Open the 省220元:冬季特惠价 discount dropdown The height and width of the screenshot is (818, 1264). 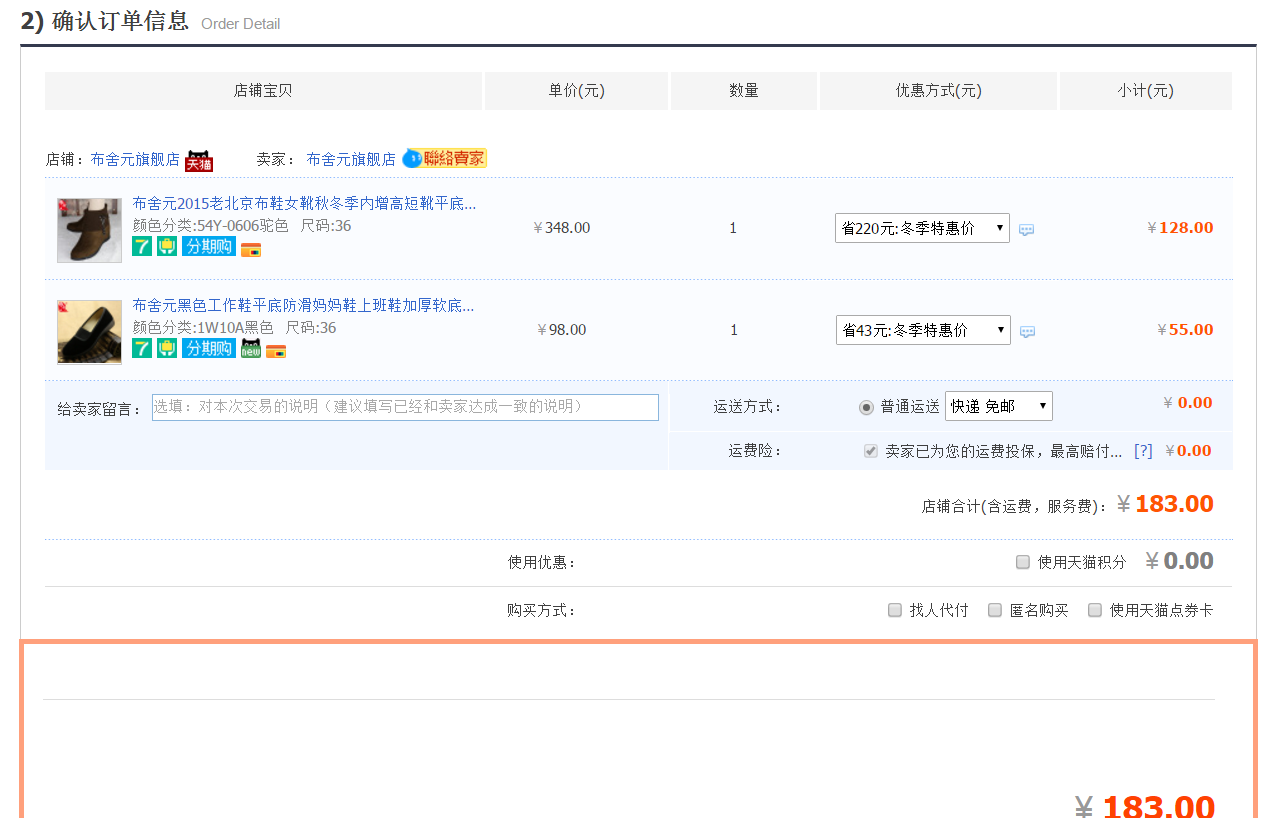(x=921, y=228)
